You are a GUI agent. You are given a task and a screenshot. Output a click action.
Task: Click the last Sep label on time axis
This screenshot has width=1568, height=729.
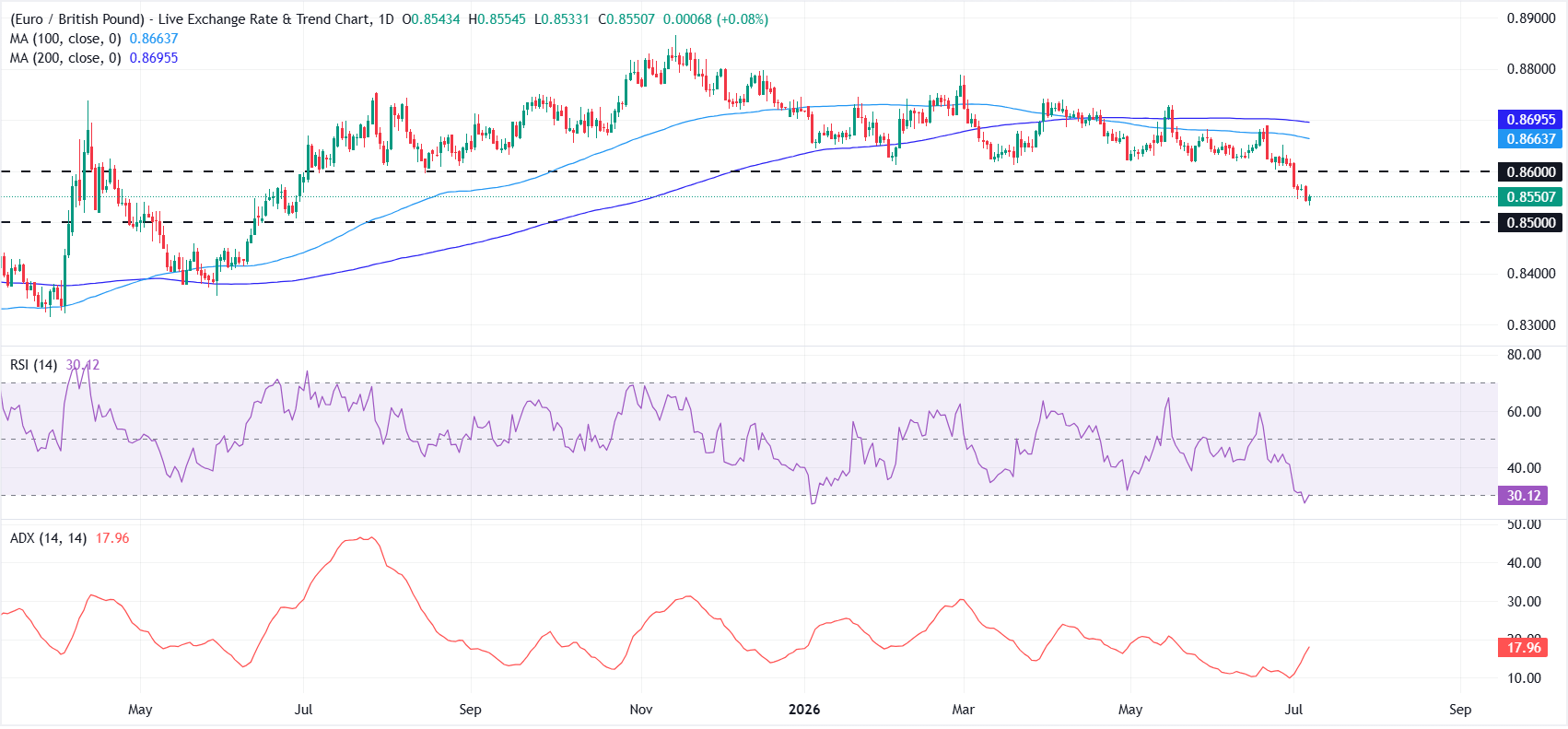click(x=1460, y=710)
